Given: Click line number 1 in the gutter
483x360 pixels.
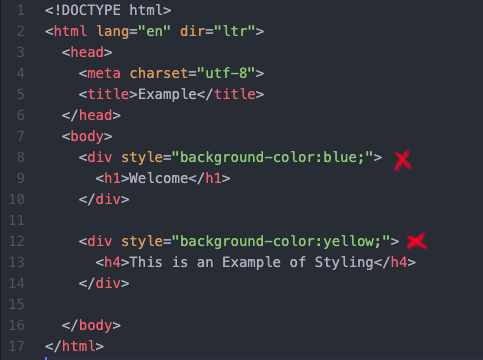Looking at the screenshot, I should coord(21,10).
